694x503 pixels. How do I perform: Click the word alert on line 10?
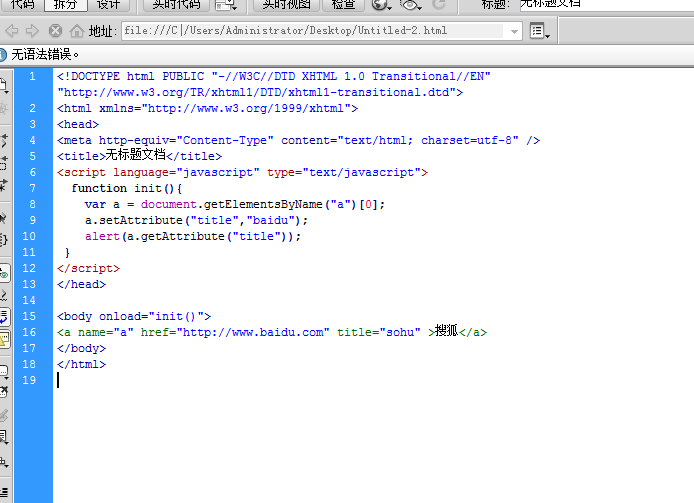coord(102,236)
